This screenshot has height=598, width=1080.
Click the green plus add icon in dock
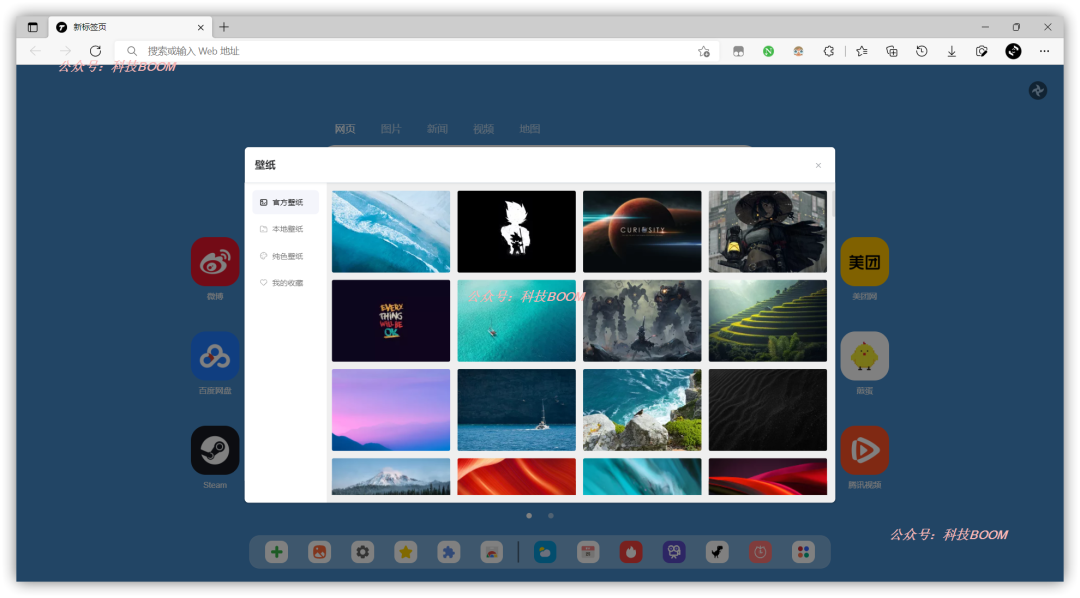[x=276, y=552]
